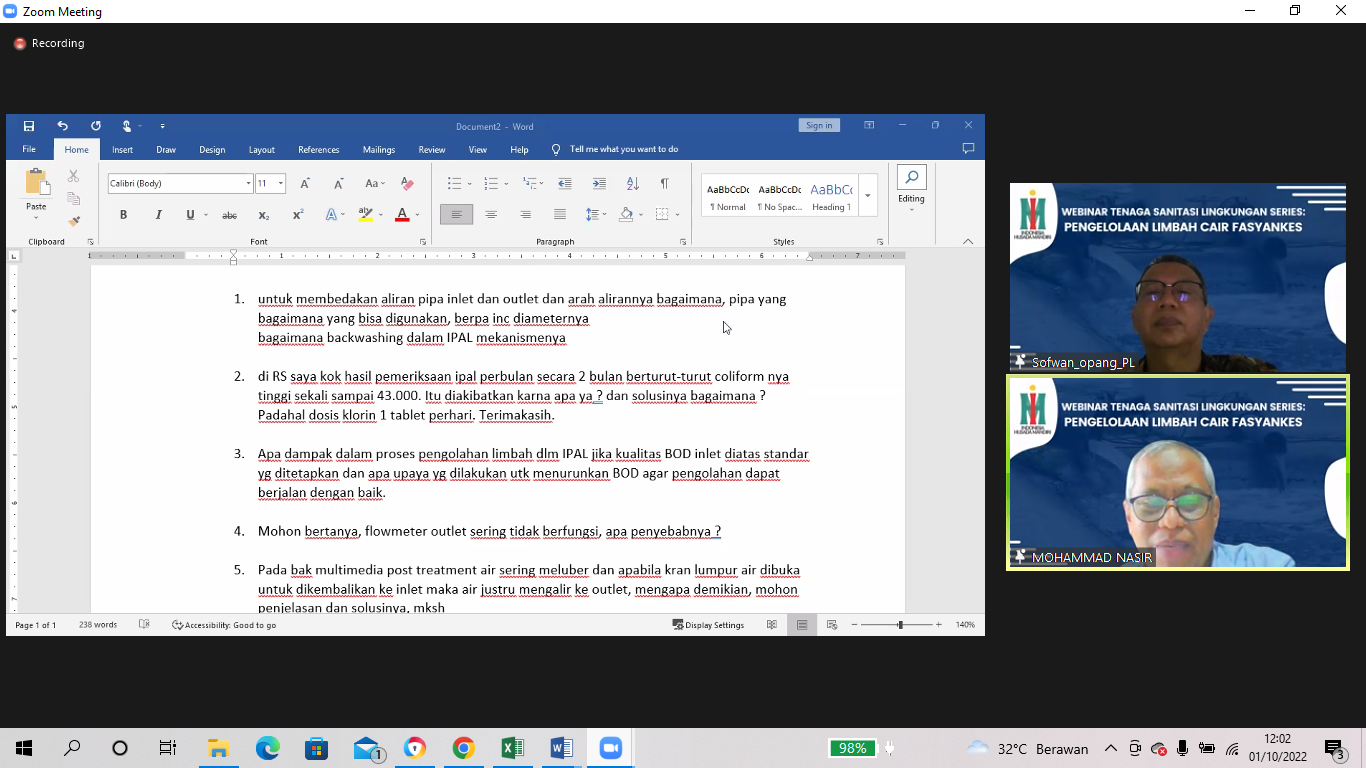This screenshot has width=1366, height=768.
Task: Click the Increase Font Size icon
Action: (305, 184)
